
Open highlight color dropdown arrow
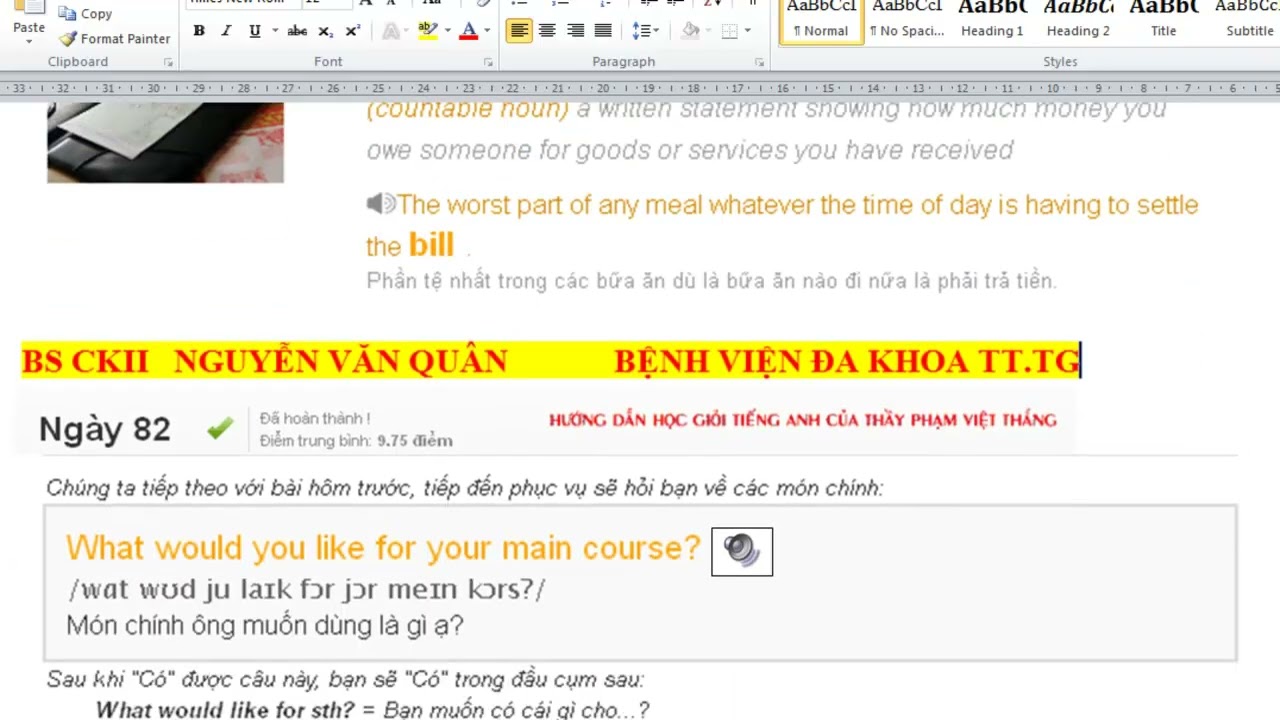446,31
